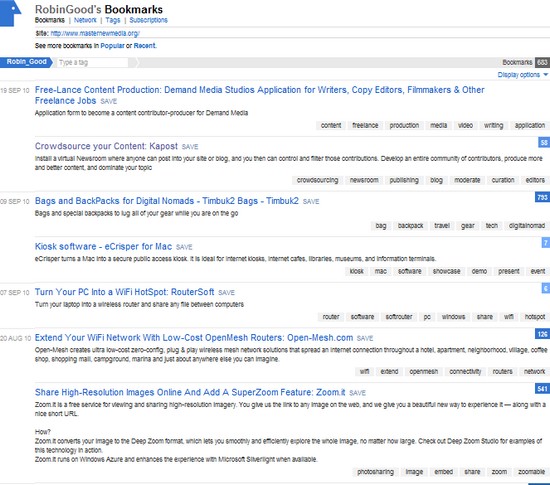Click the 'backpack' tag

[x=410, y=226]
